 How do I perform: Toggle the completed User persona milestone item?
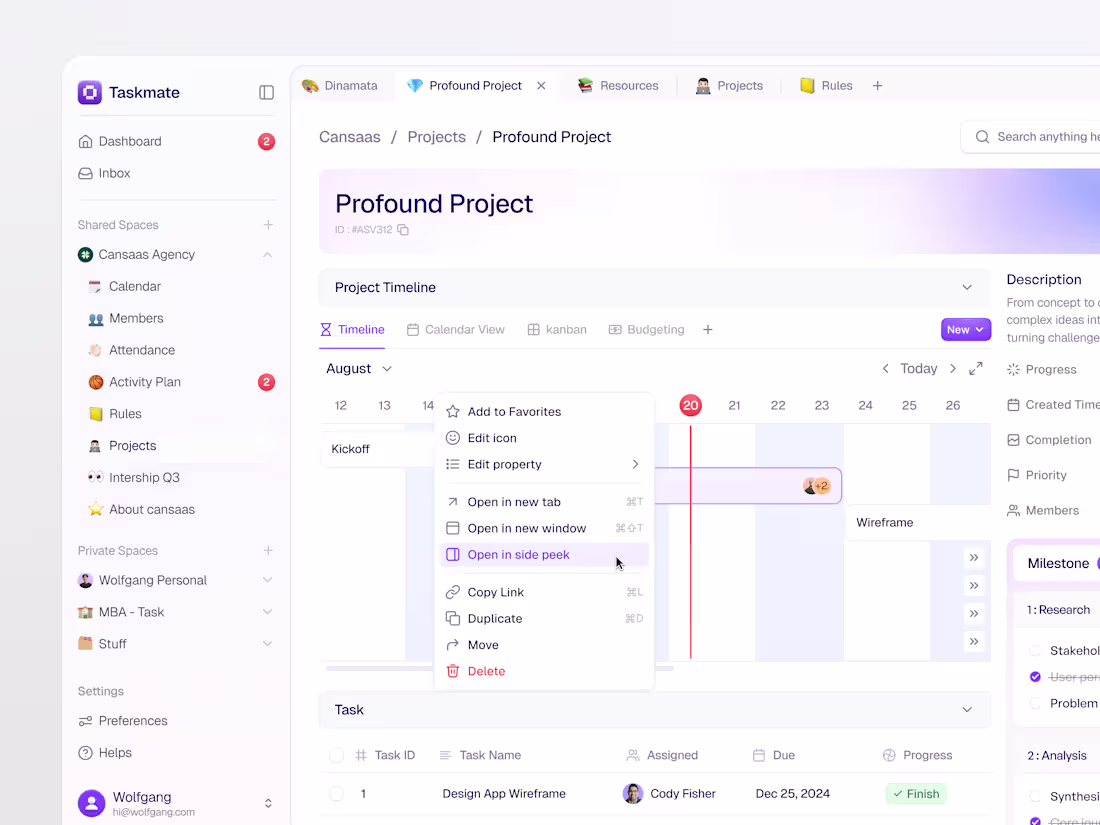pos(1034,677)
